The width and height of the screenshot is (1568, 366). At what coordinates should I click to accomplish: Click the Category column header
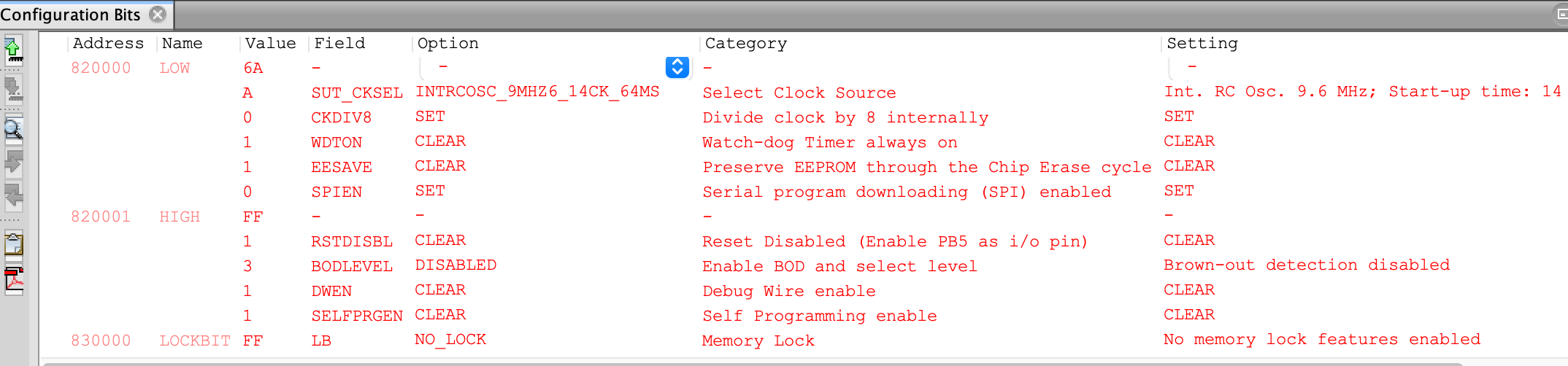746,43
